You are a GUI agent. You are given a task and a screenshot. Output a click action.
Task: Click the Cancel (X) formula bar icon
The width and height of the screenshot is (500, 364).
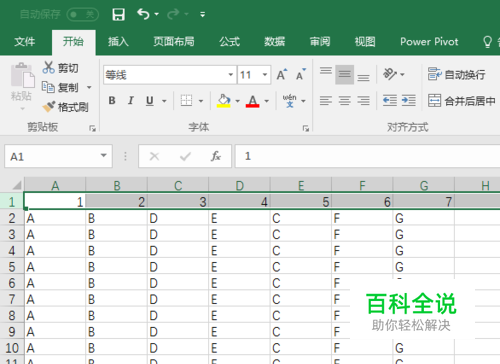click(x=154, y=156)
